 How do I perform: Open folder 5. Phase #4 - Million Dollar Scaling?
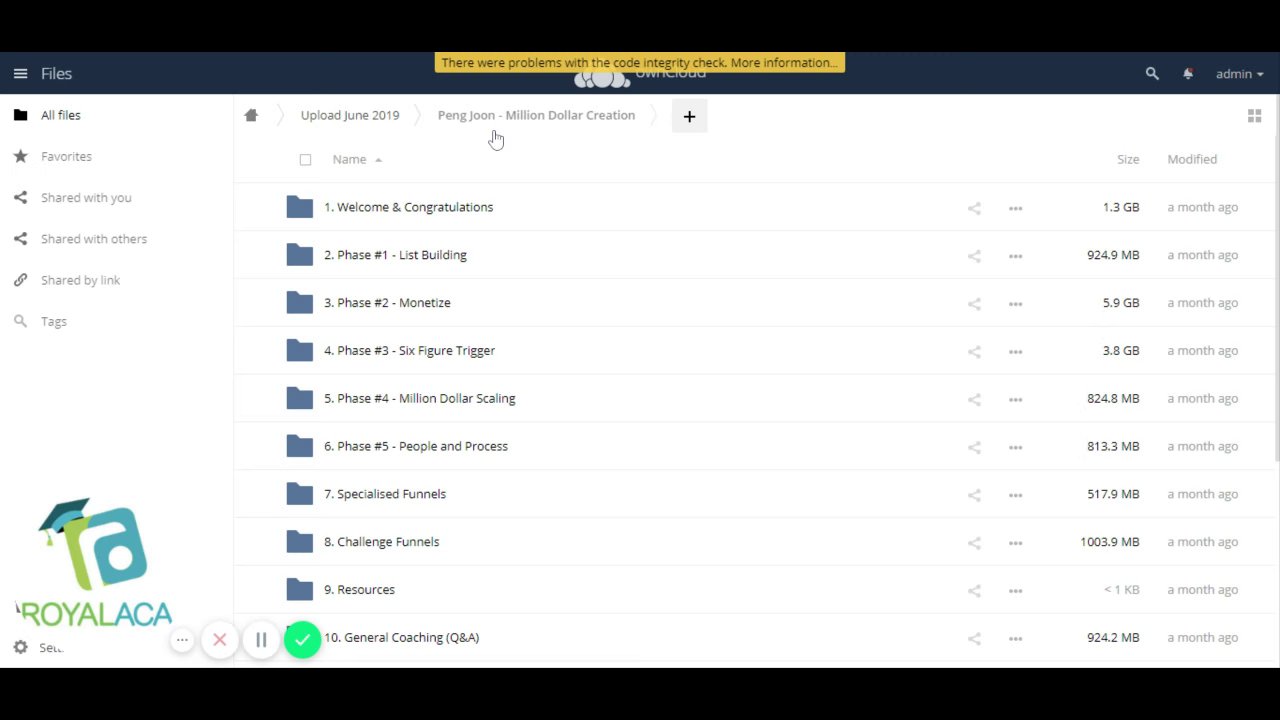tap(419, 398)
